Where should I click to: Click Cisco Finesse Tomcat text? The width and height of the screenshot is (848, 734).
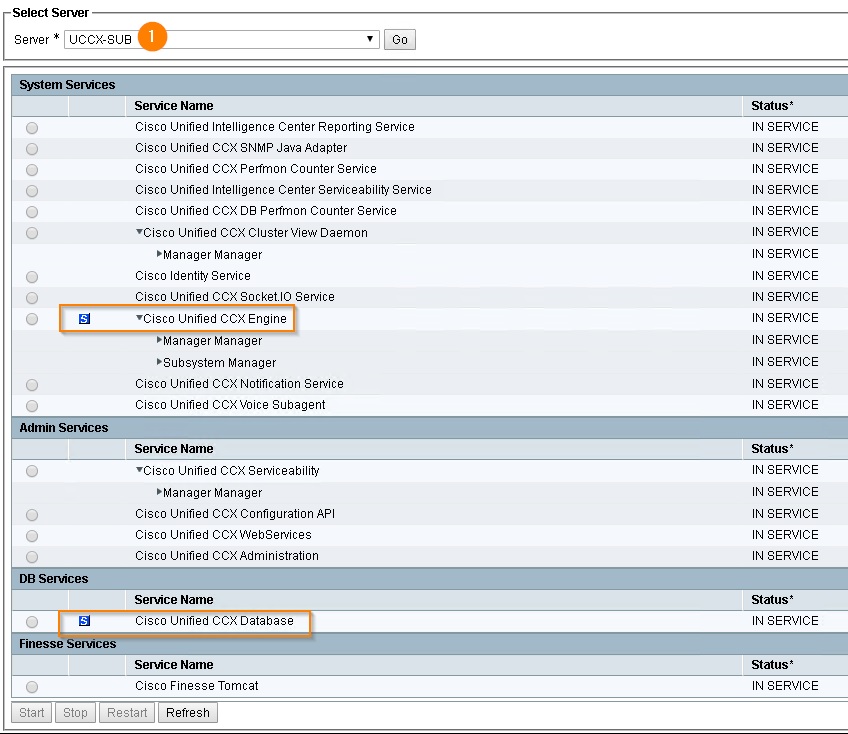click(x=197, y=685)
